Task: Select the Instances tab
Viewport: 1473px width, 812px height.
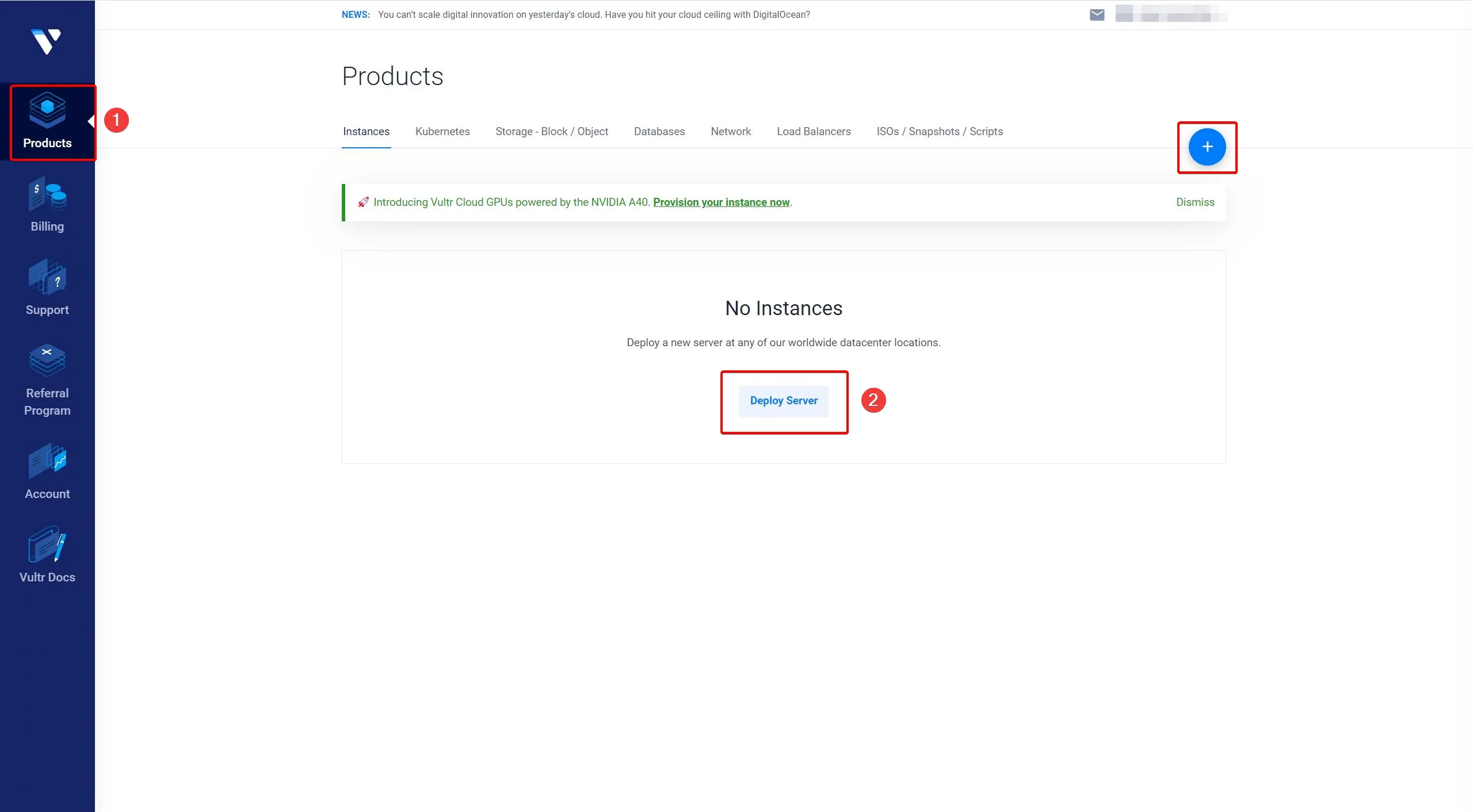Action: 366,132
